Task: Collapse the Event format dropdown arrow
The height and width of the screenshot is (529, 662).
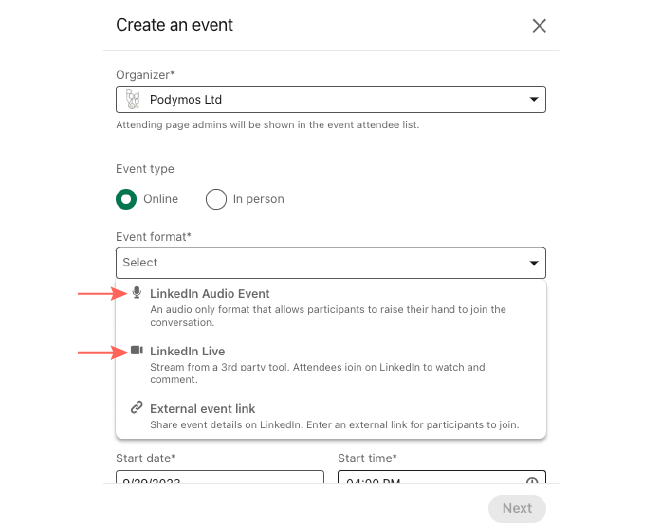Action: point(533,263)
